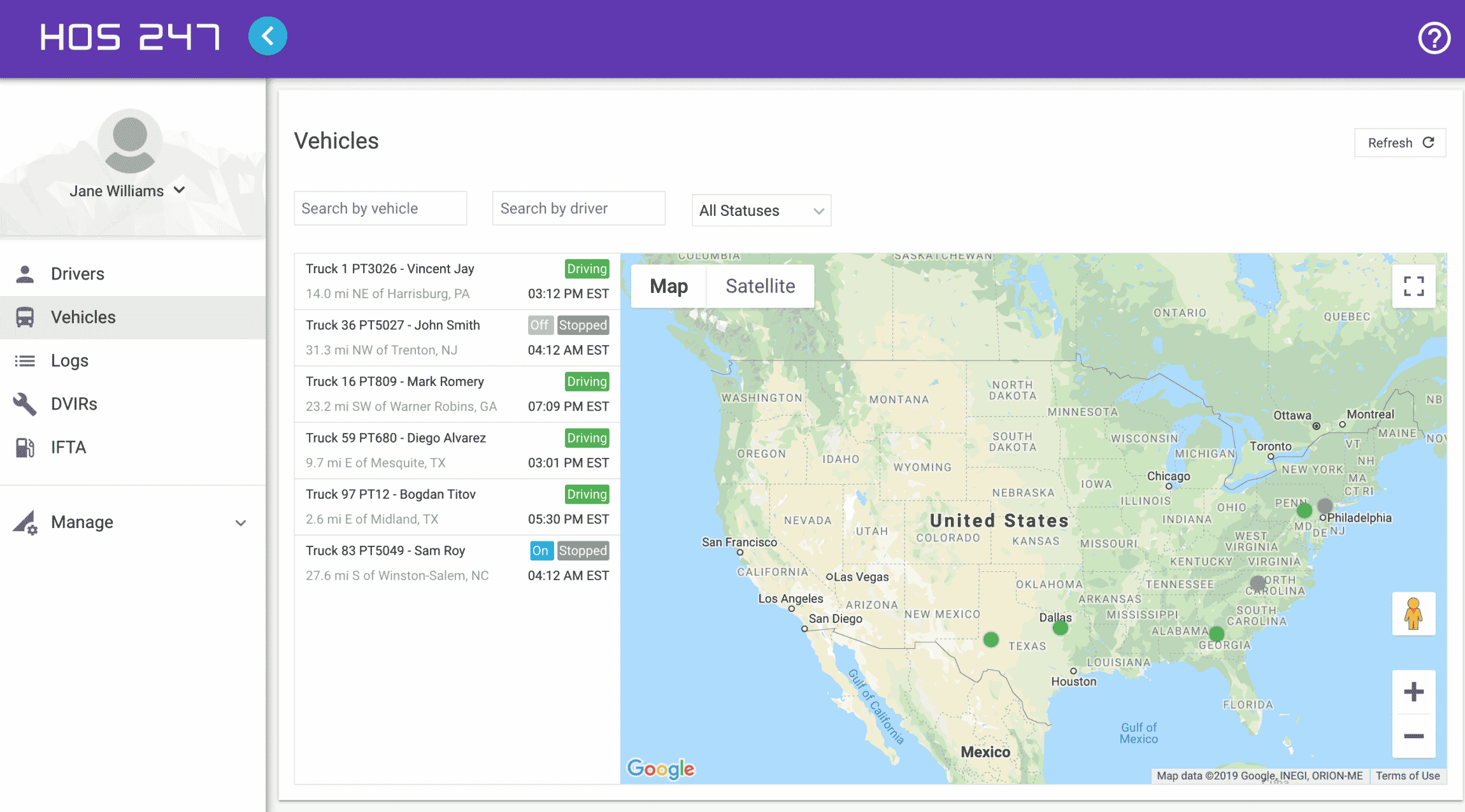Click Search by driver input field
Screen dimensions: 1465x812
[x=579, y=207]
